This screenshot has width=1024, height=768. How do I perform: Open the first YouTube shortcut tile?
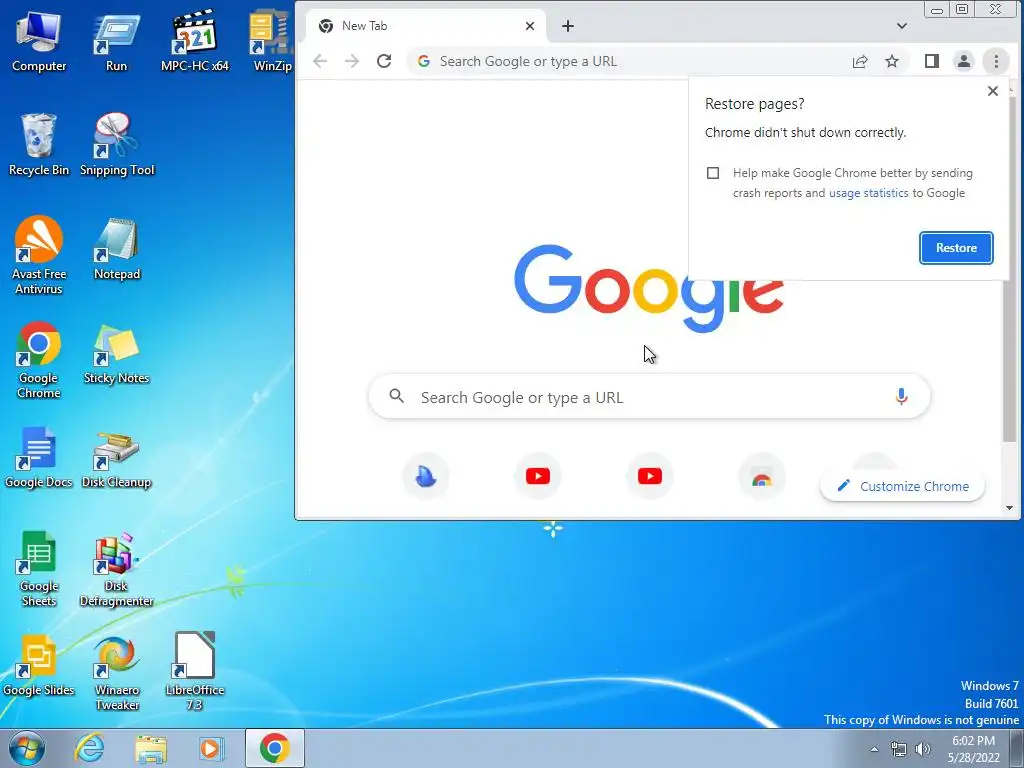(537, 476)
